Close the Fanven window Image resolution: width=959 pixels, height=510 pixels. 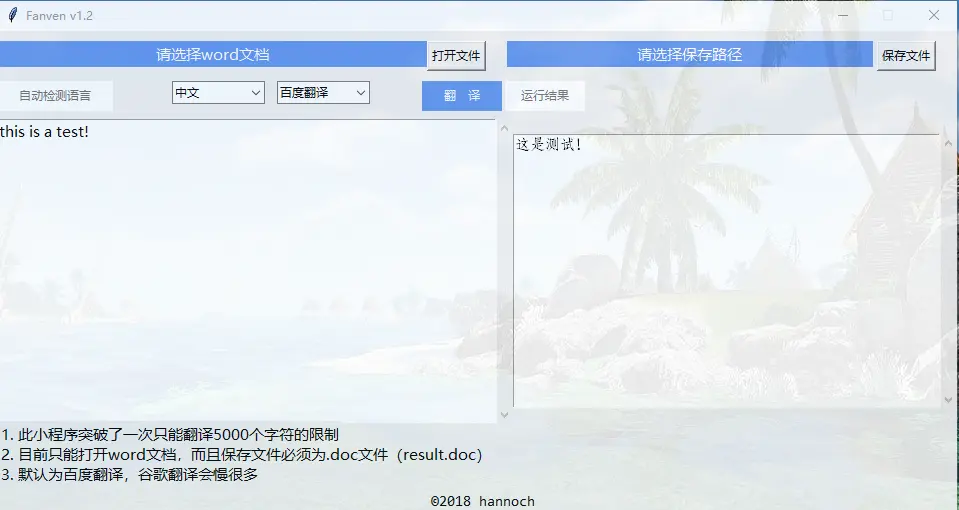[x=934, y=15]
